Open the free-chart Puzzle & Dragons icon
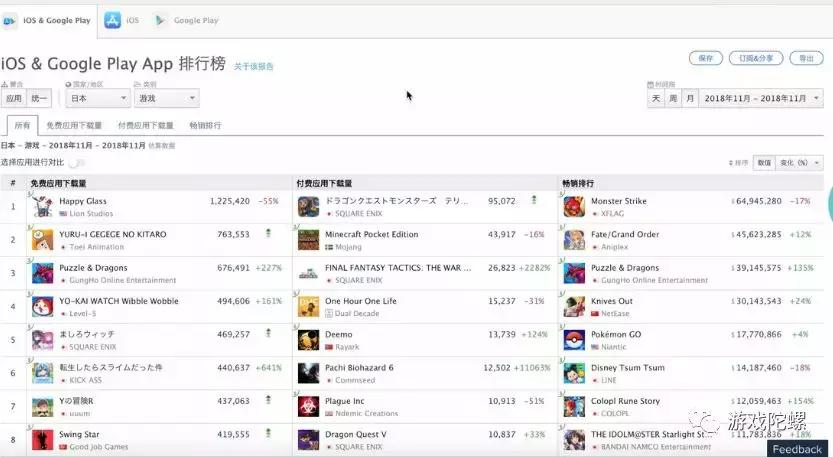This screenshot has width=833, height=457. tap(42, 273)
